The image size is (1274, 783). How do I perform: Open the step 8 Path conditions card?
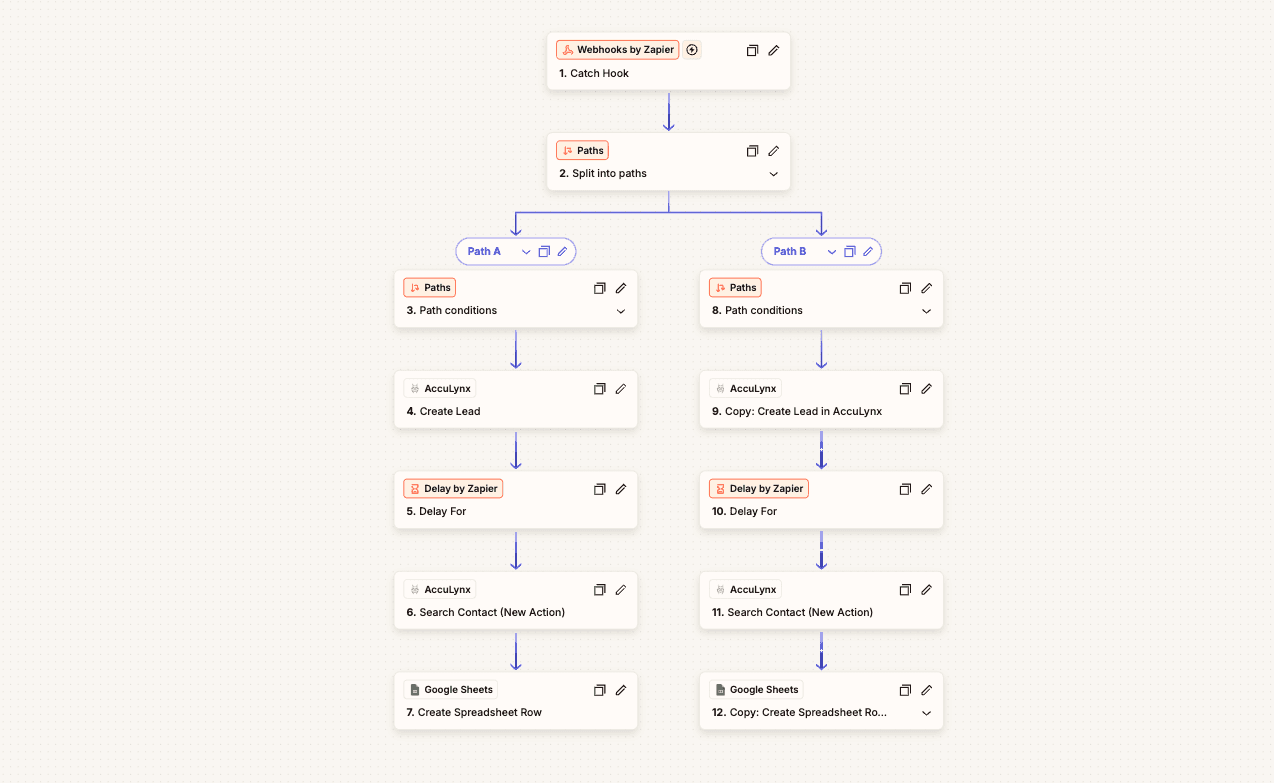pos(821,299)
